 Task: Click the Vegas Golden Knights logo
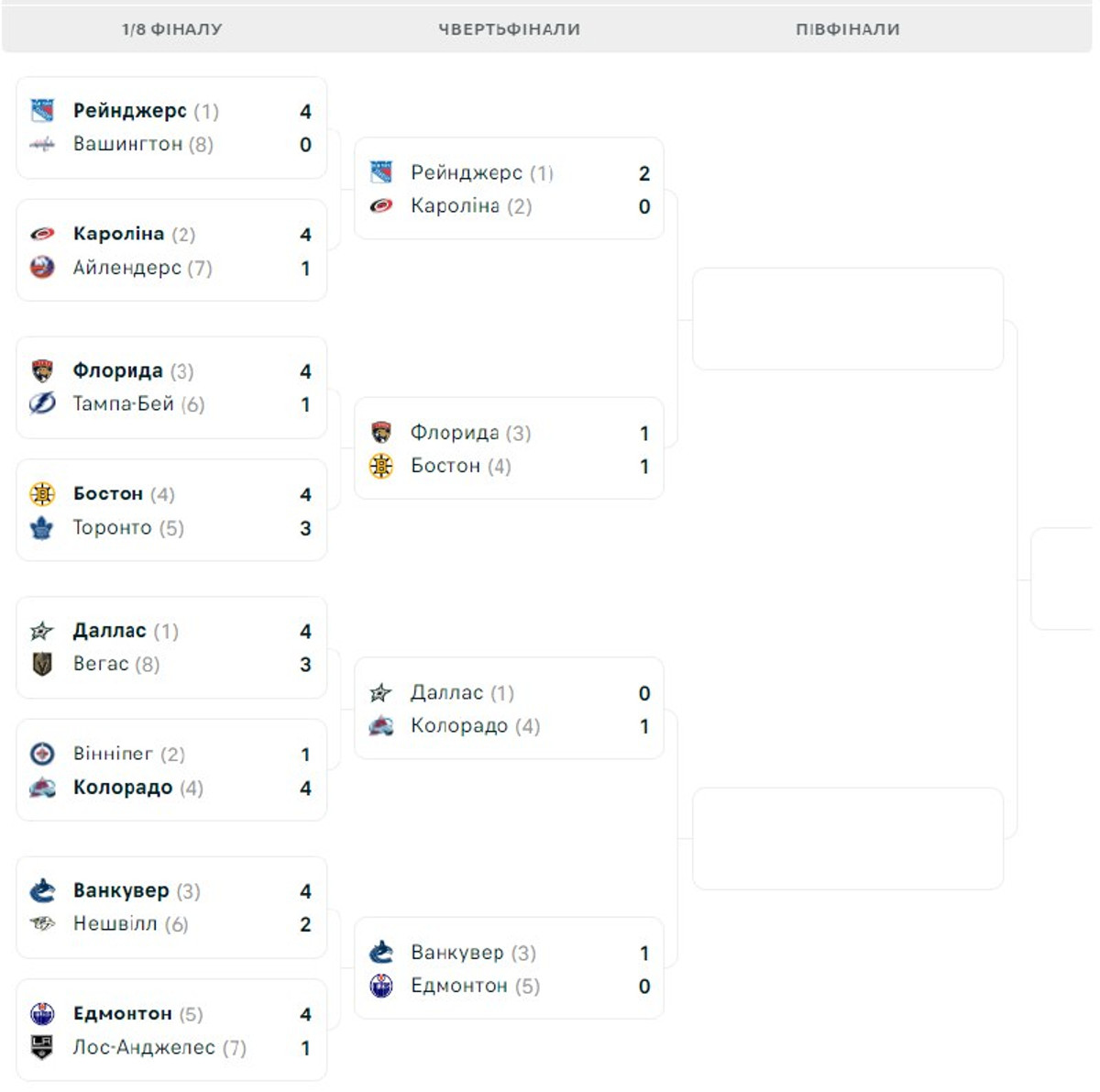coord(42,664)
